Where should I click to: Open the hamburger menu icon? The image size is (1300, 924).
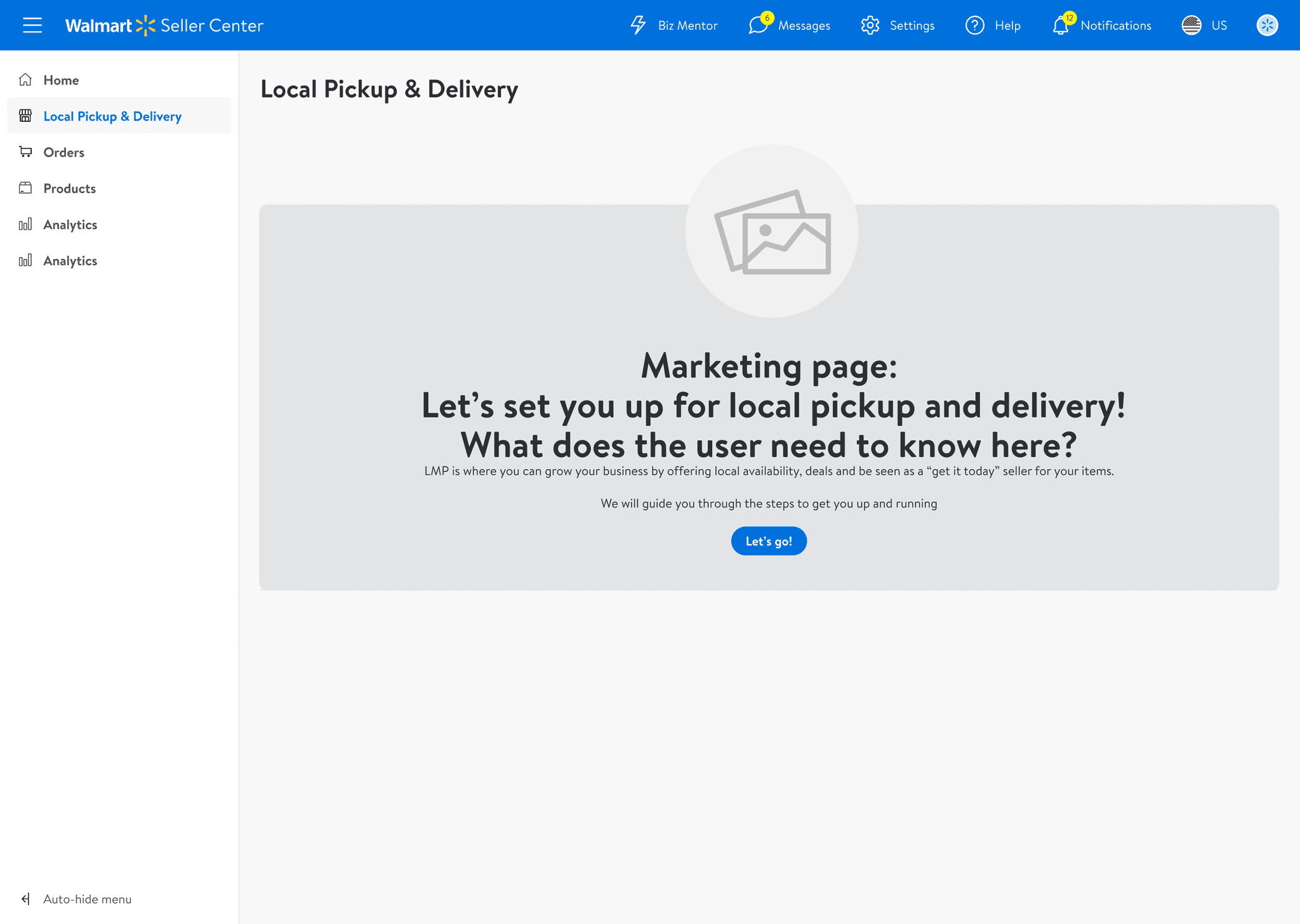tap(32, 25)
